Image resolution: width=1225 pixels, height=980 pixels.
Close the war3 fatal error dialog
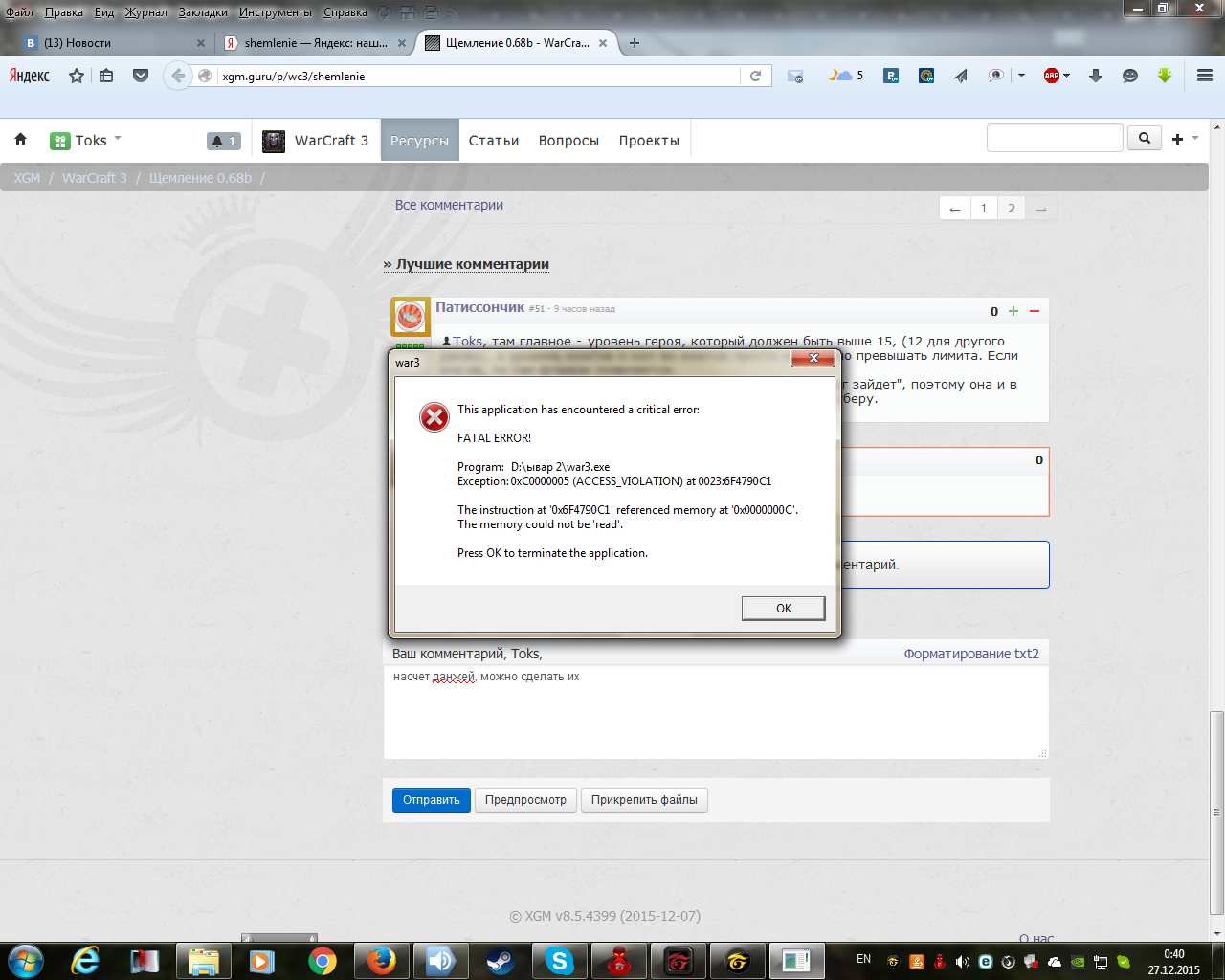813,358
